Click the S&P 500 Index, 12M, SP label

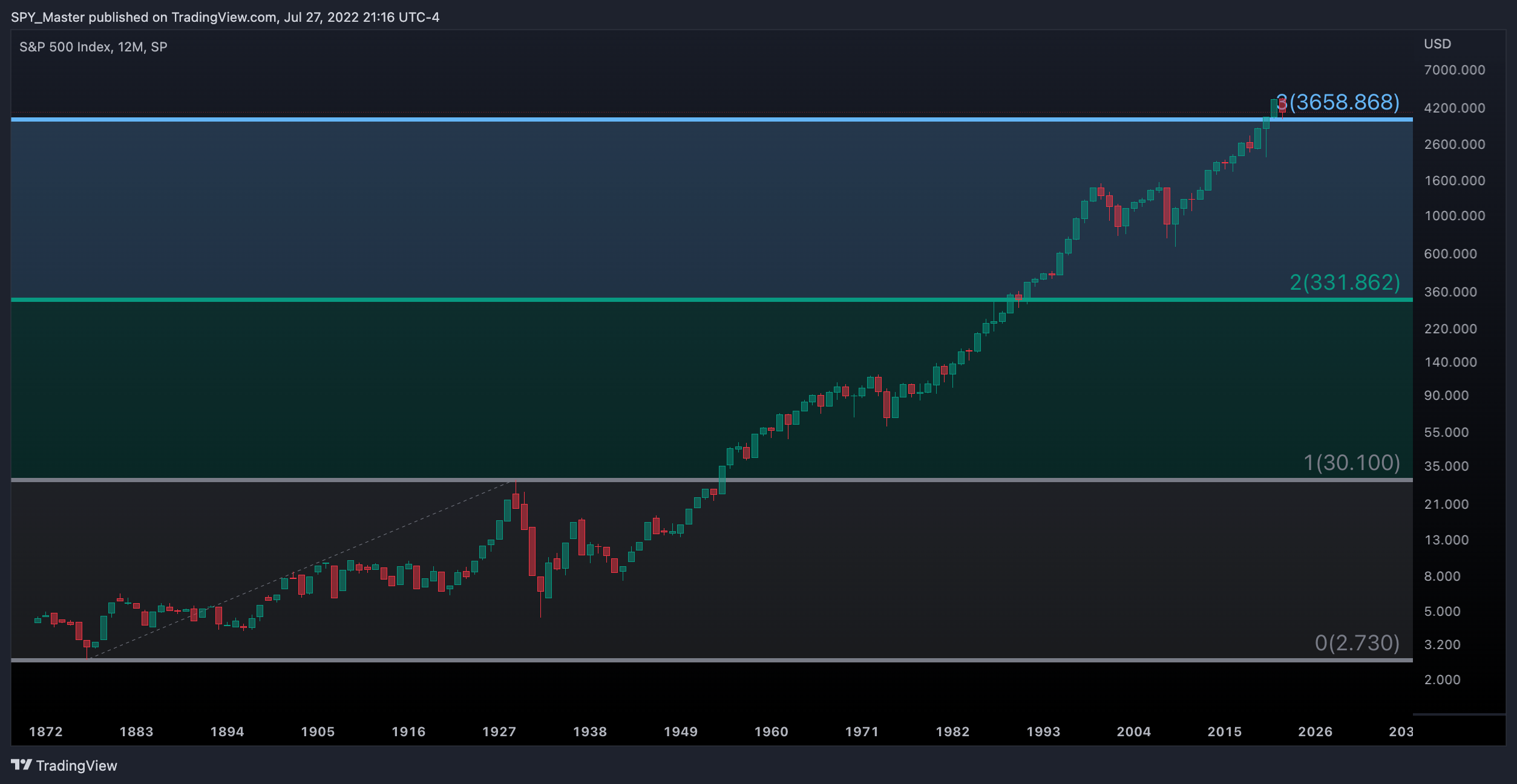click(93, 47)
